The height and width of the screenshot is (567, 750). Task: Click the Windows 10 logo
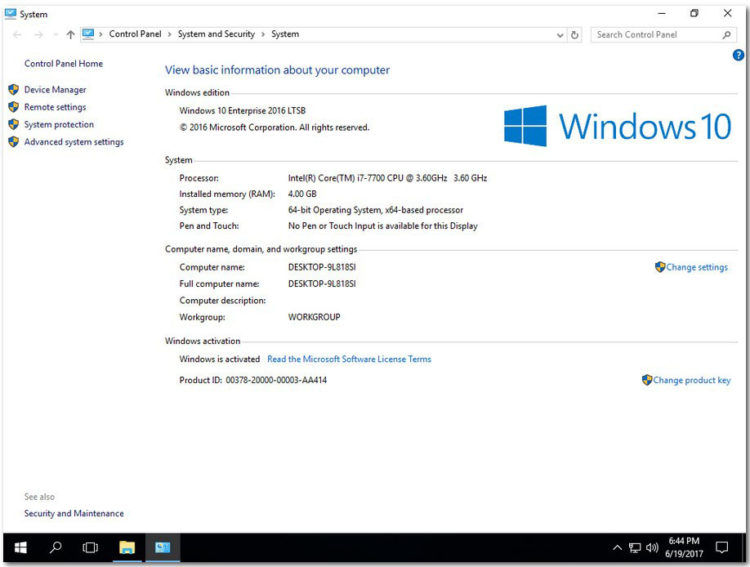click(617, 126)
